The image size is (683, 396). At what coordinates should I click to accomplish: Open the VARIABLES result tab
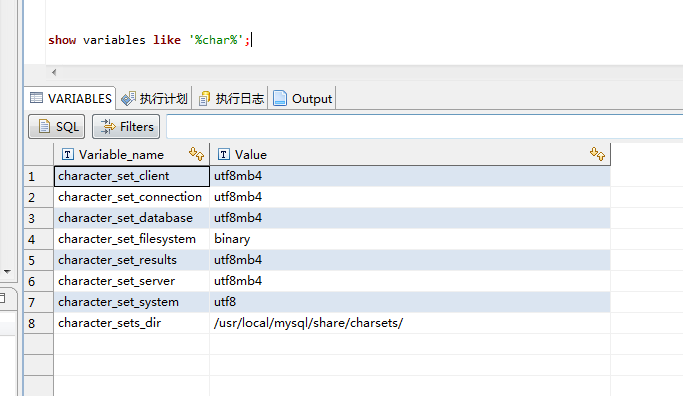[71, 98]
